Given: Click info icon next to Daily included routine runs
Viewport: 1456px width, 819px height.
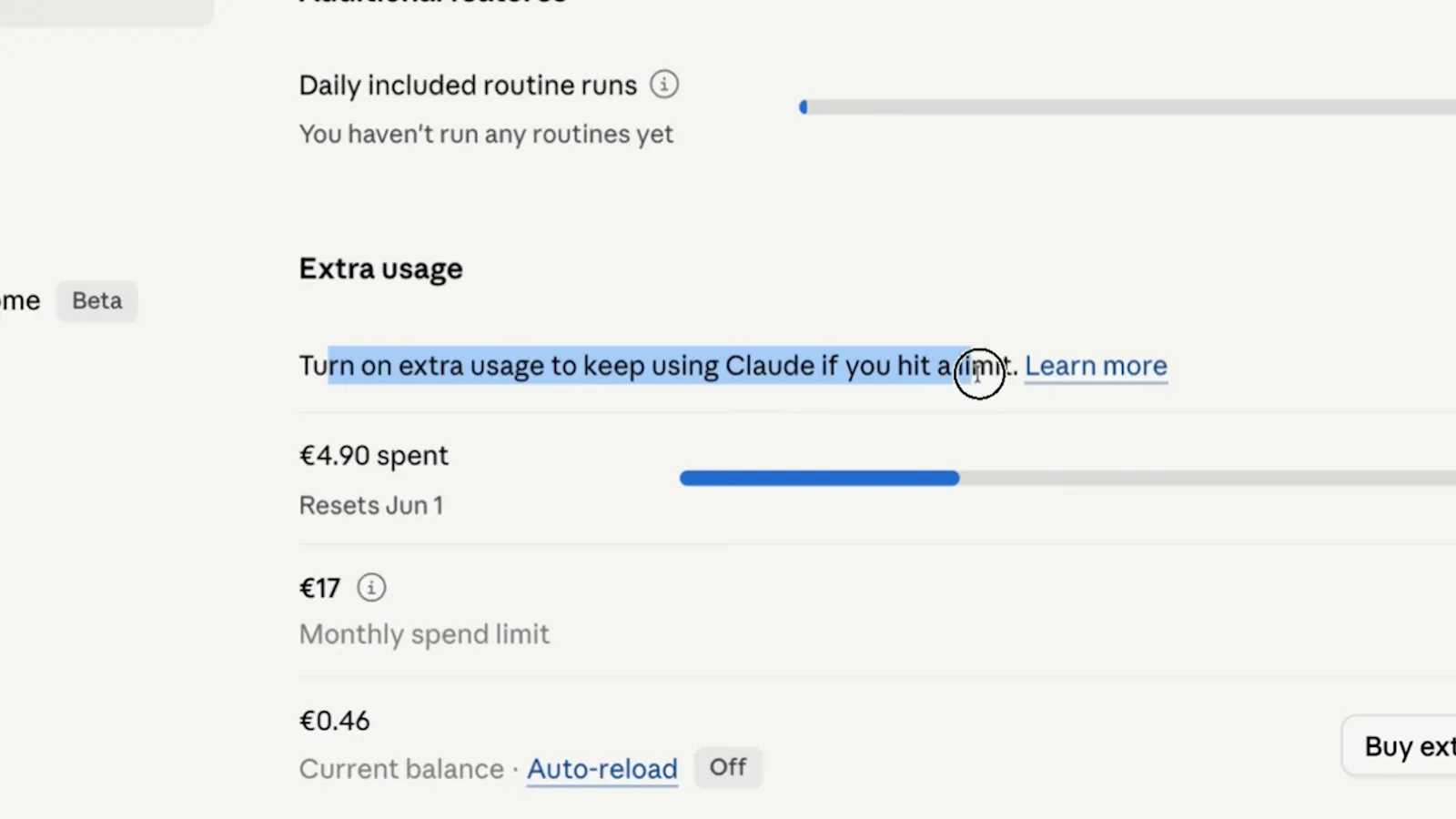Looking at the screenshot, I should pyautogui.click(x=664, y=85).
